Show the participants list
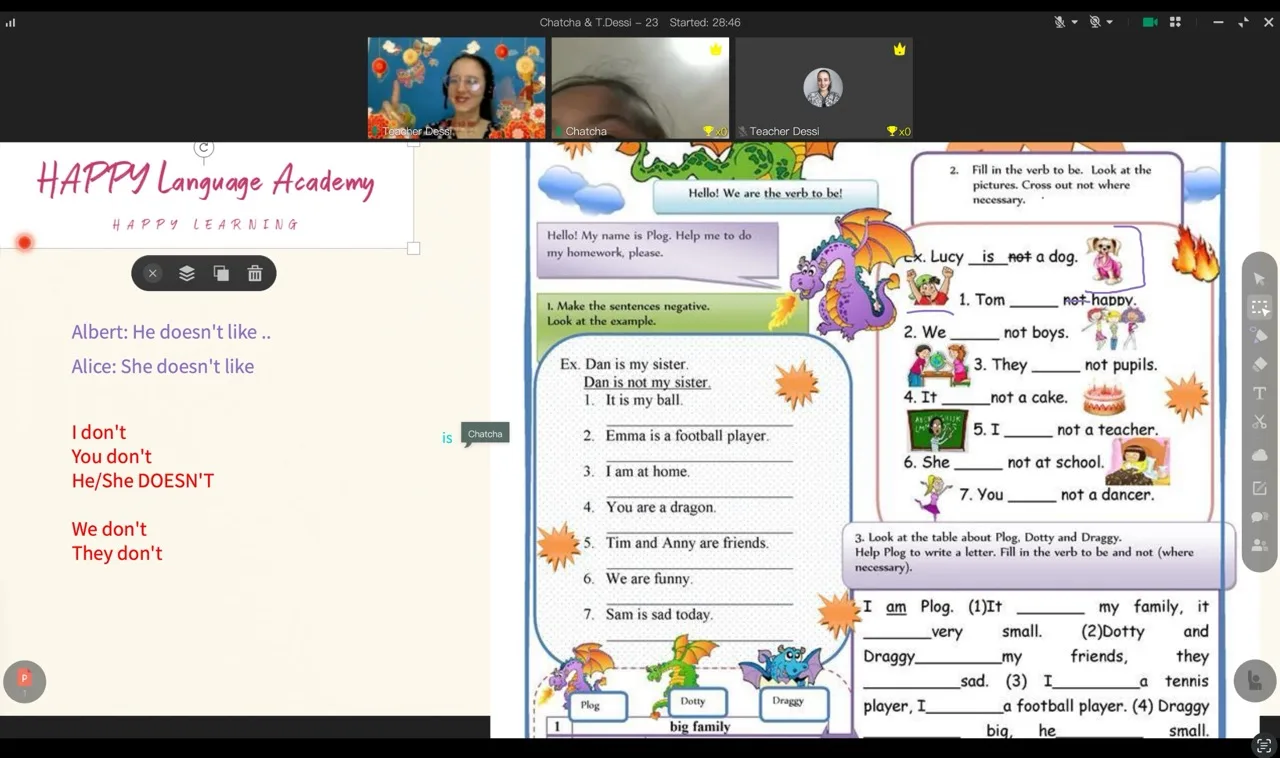1280x758 pixels. pos(1259,546)
